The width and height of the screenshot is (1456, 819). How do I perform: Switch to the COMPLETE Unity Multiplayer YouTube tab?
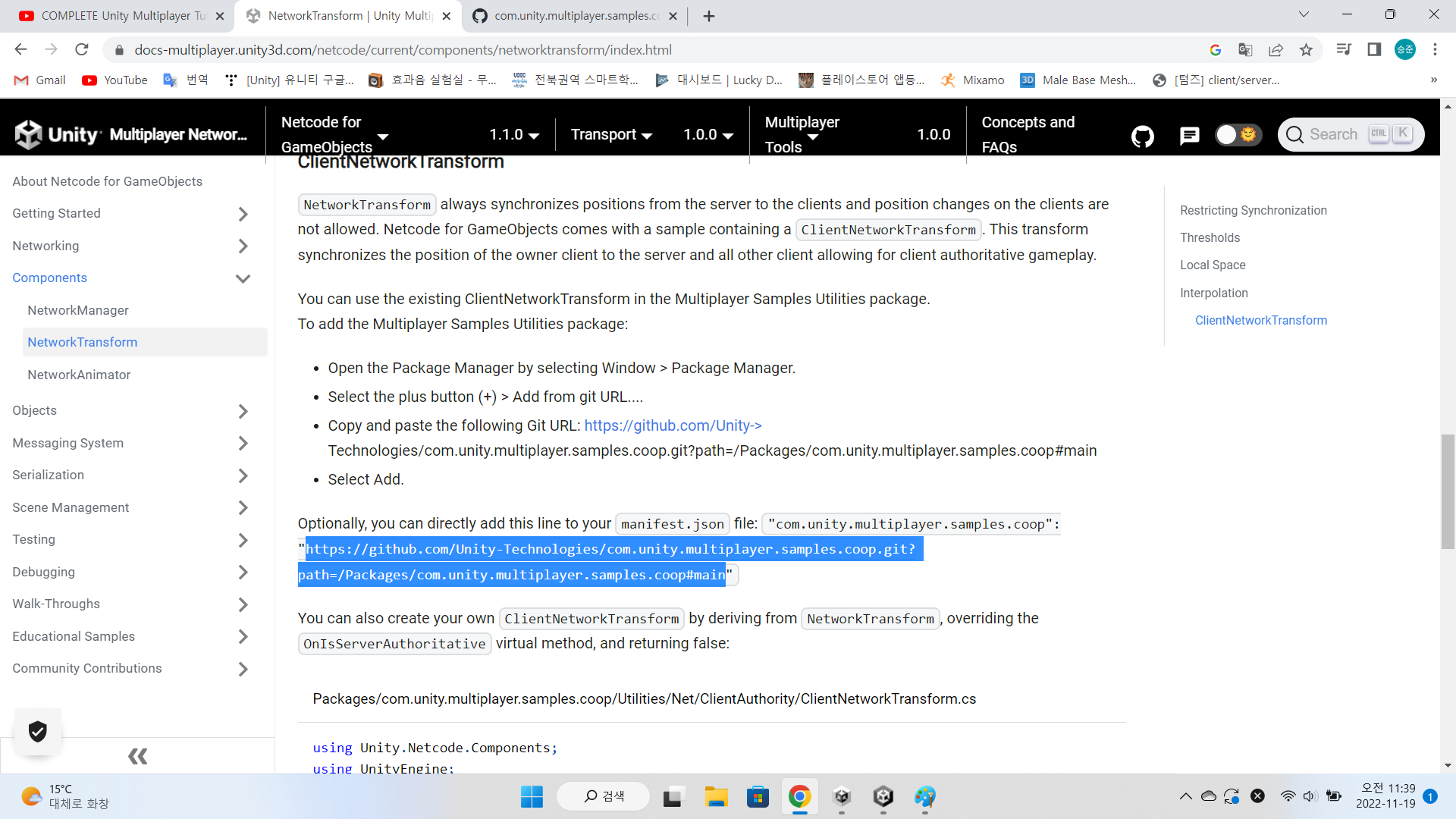coord(121,16)
